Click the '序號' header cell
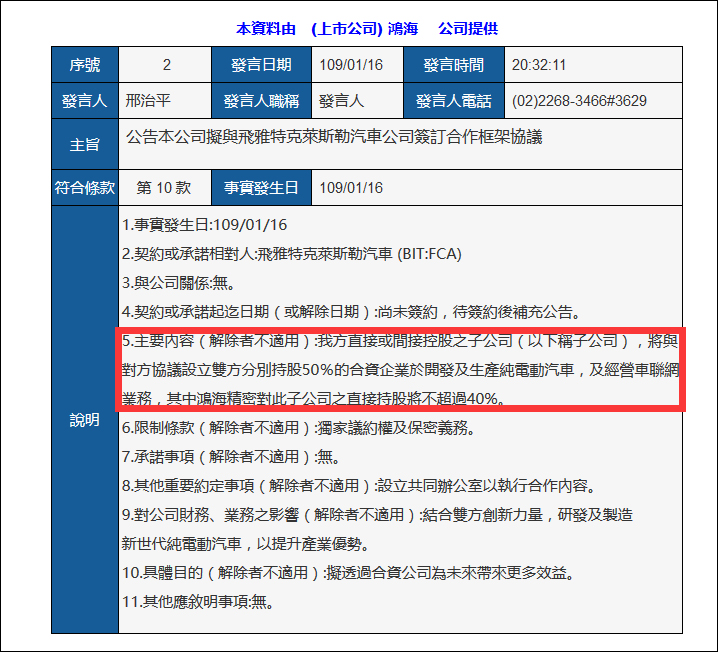 tap(85, 65)
